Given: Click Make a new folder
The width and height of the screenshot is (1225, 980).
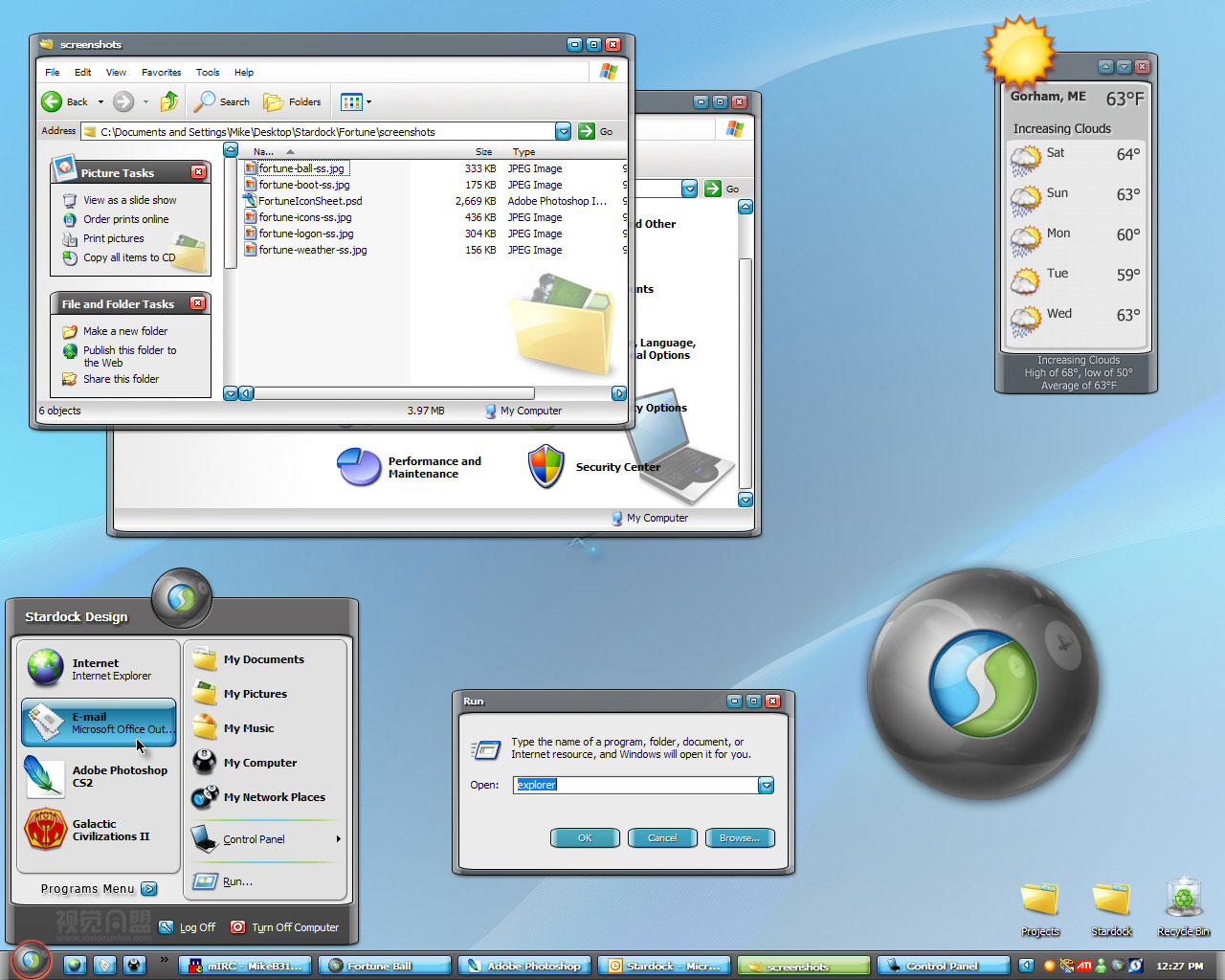Looking at the screenshot, I should 115,331.
